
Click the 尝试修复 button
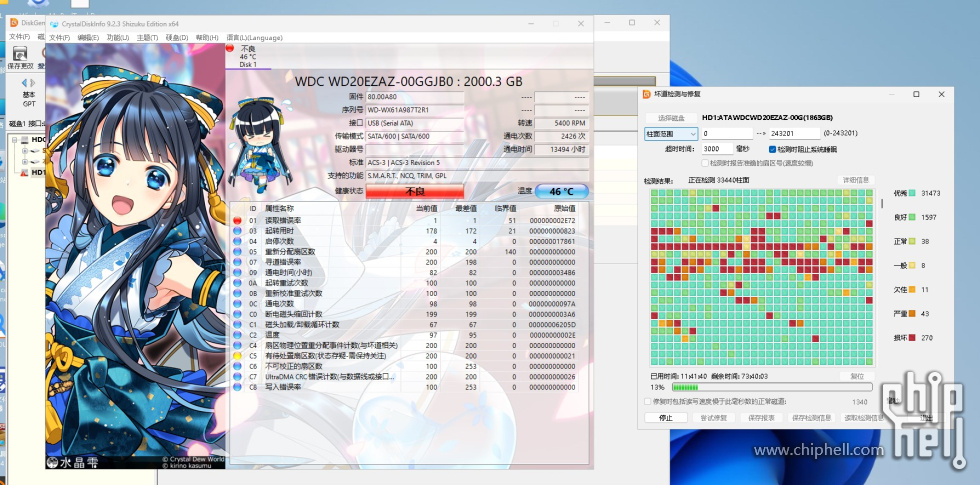click(x=713, y=418)
